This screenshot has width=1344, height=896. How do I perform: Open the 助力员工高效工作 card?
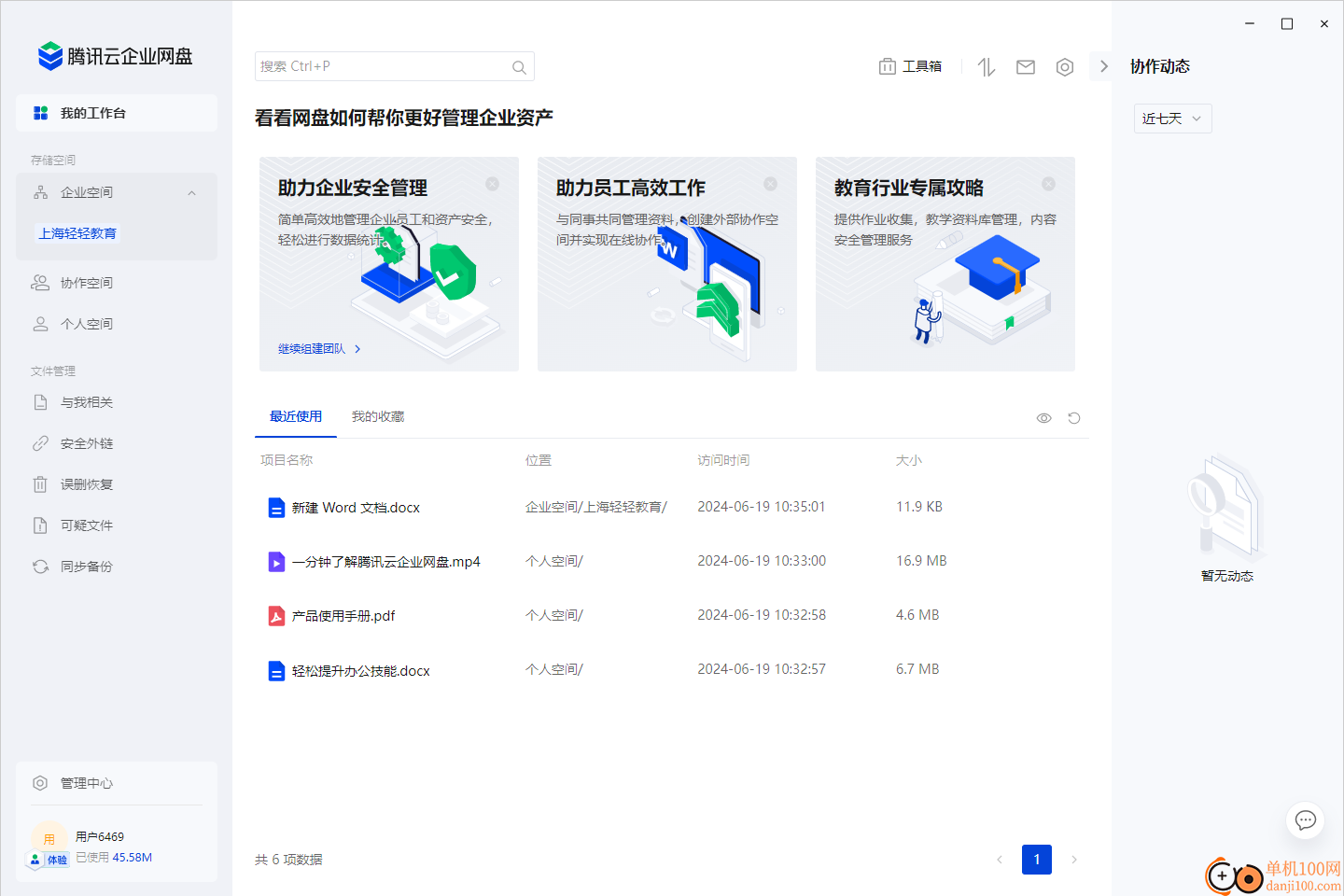tap(667, 264)
